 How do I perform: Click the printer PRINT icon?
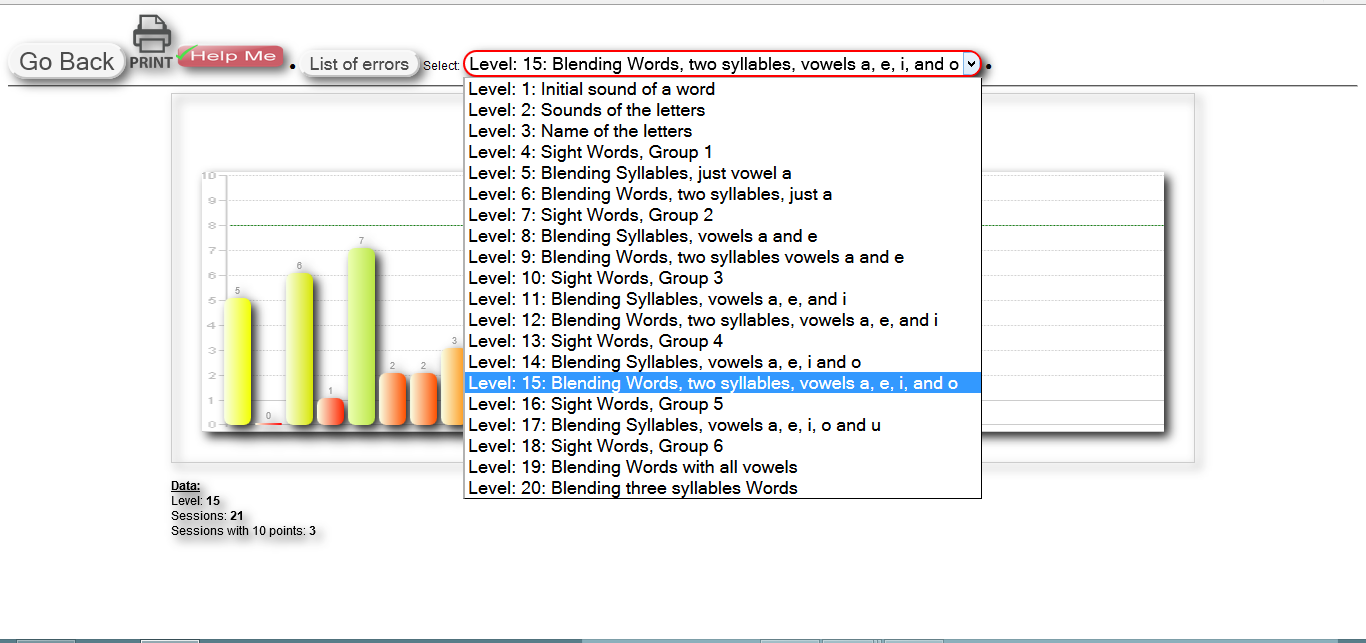(151, 42)
